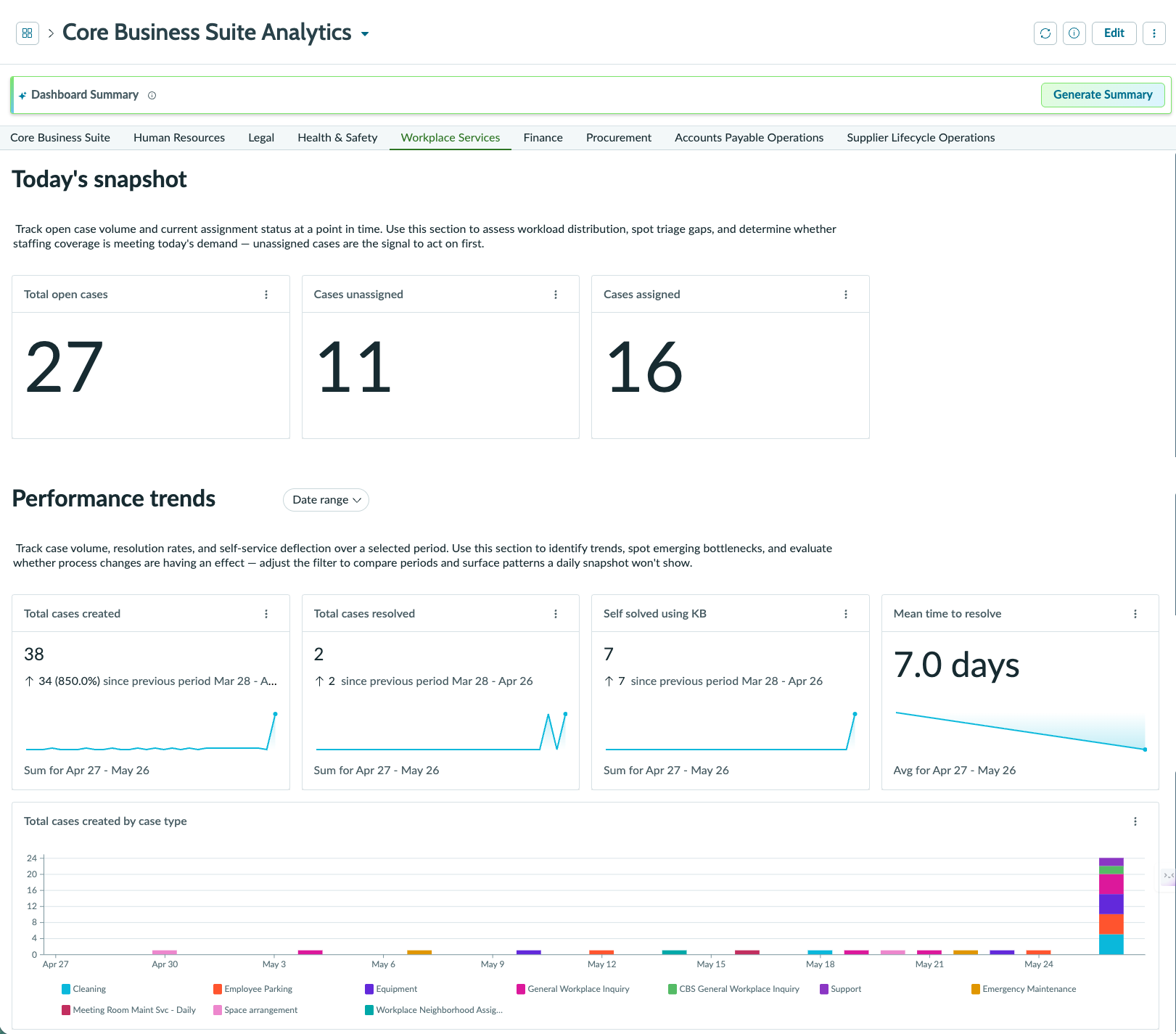
Task: Open the dashboards grid icon
Action: pyautogui.click(x=28, y=33)
